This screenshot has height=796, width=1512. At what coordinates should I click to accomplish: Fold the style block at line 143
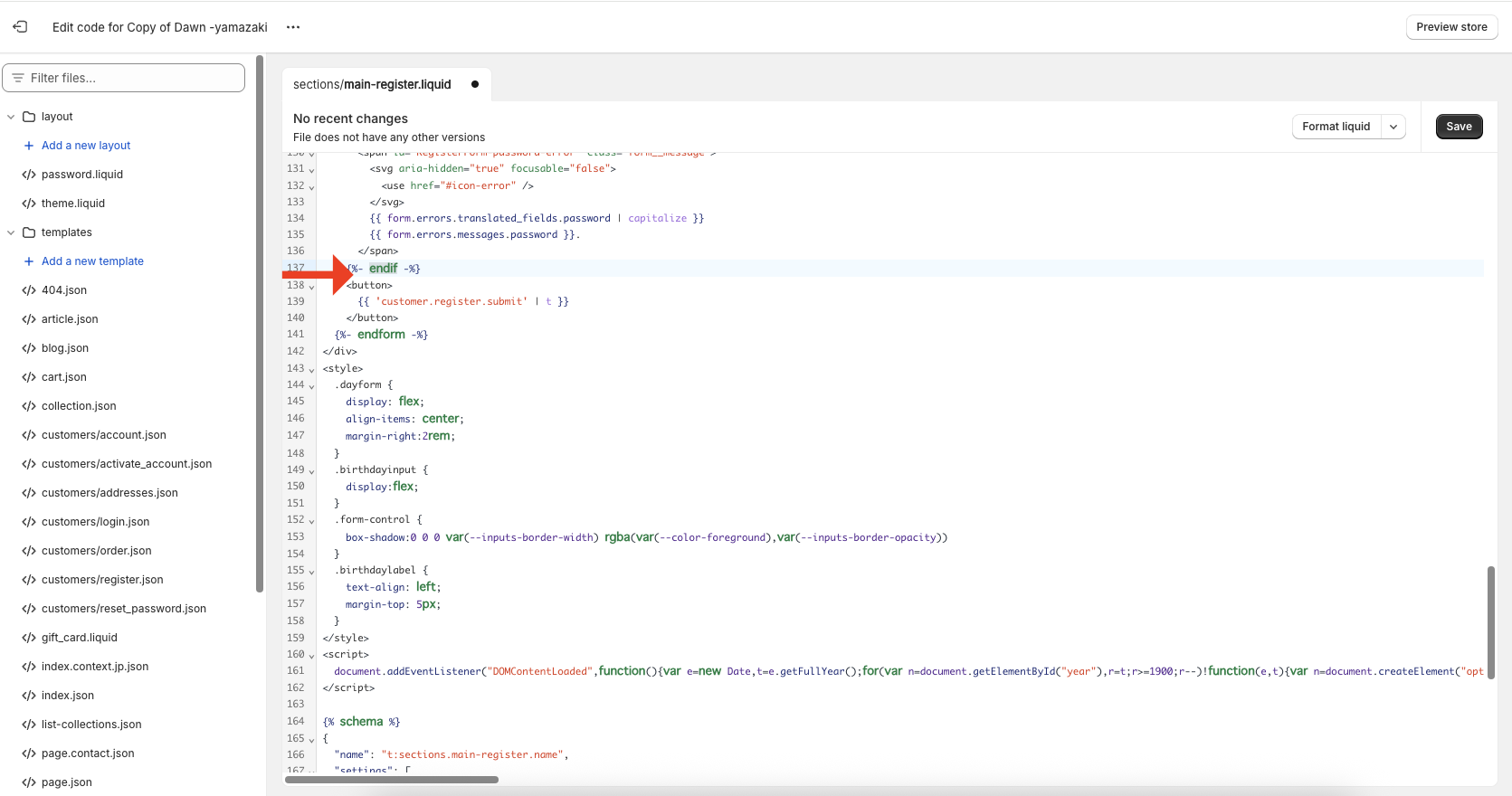[311, 369]
